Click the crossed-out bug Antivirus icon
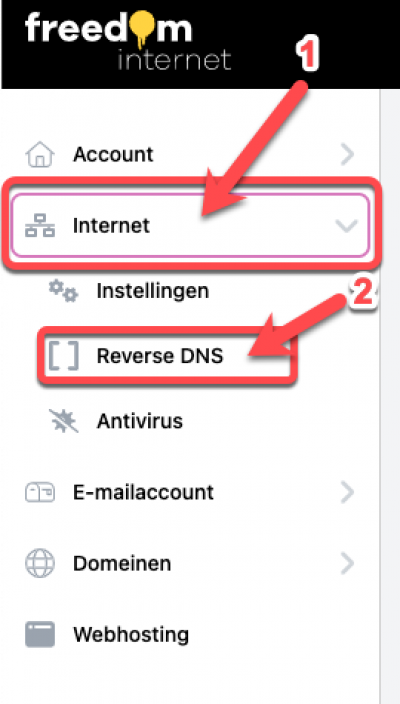This screenshot has width=400, height=704. 63,421
